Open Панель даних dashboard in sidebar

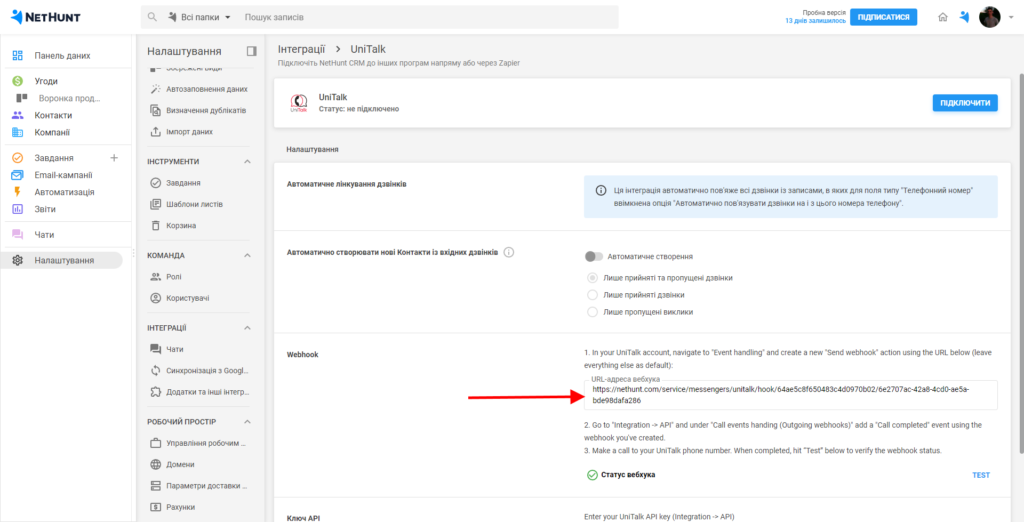coord(62,56)
